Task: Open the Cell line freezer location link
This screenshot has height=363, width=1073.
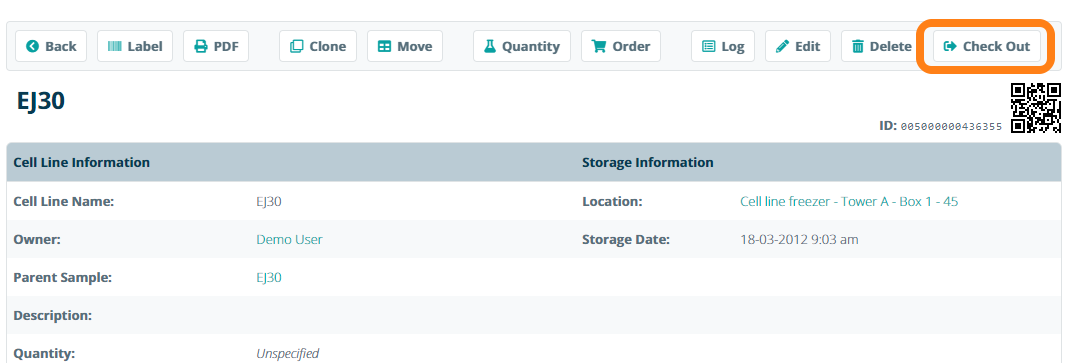Action: 849,201
